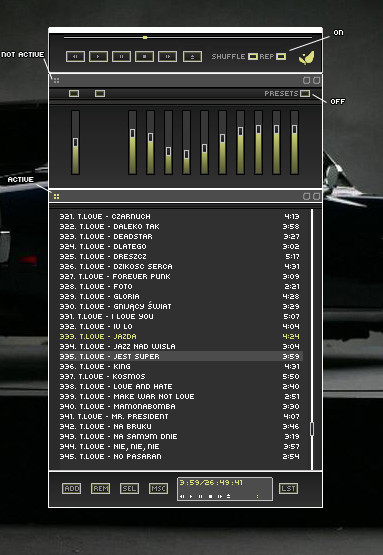Open the SEL selection menu
The image size is (383, 555).
[x=129, y=488]
